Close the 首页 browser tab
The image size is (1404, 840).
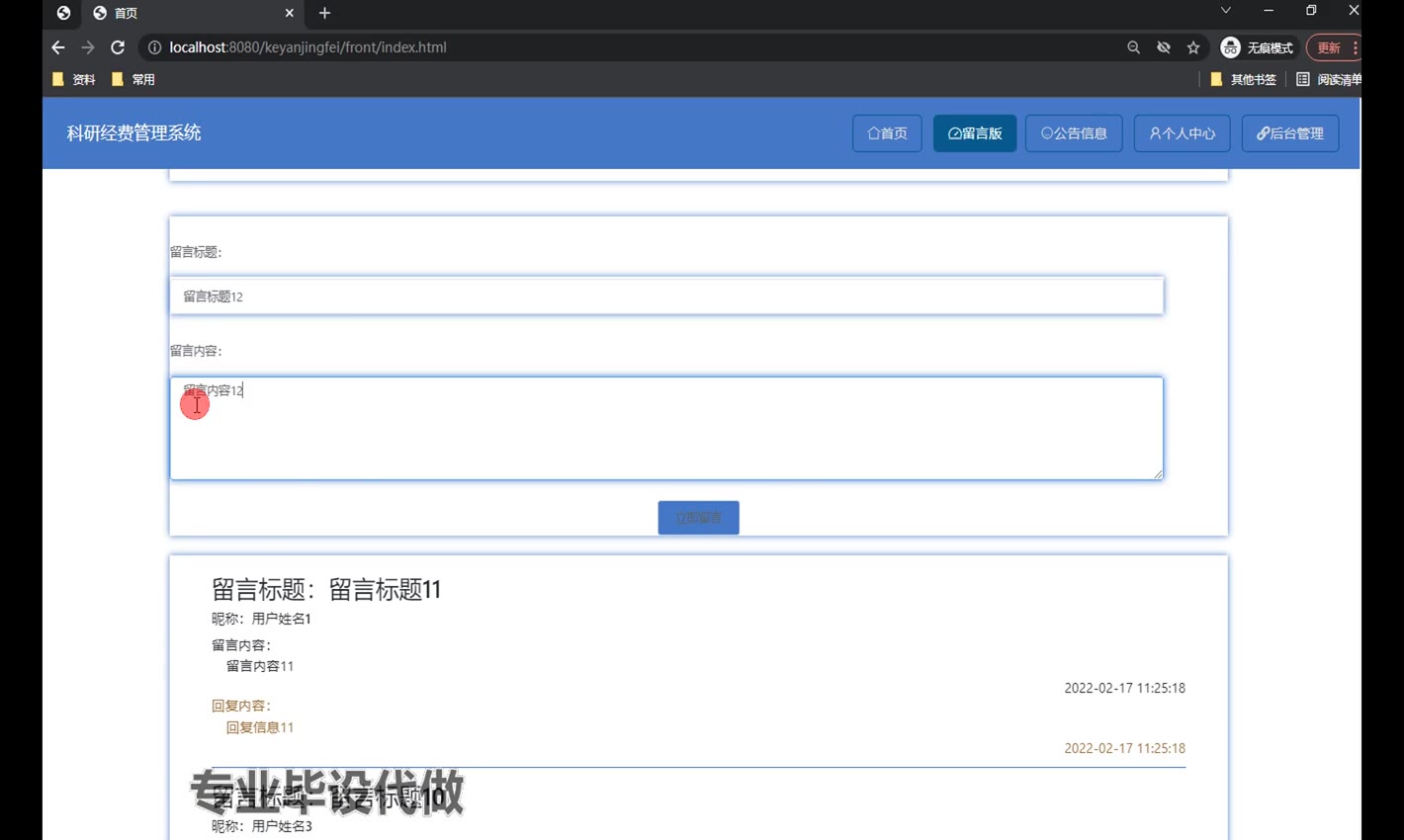289,13
